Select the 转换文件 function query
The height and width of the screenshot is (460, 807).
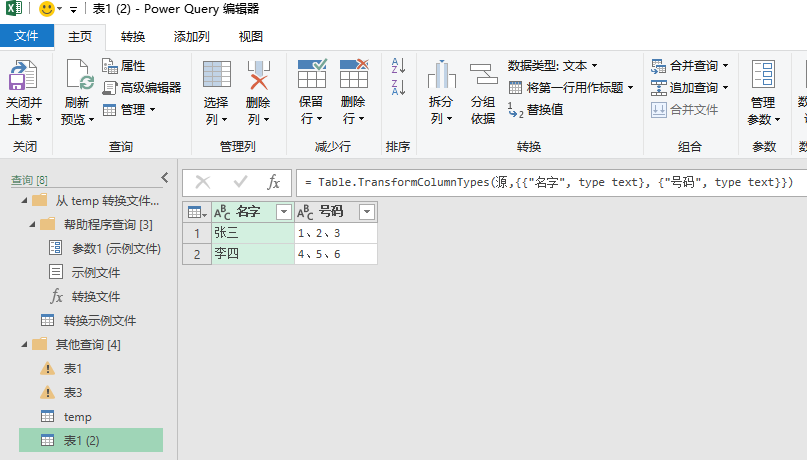(85, 296)
